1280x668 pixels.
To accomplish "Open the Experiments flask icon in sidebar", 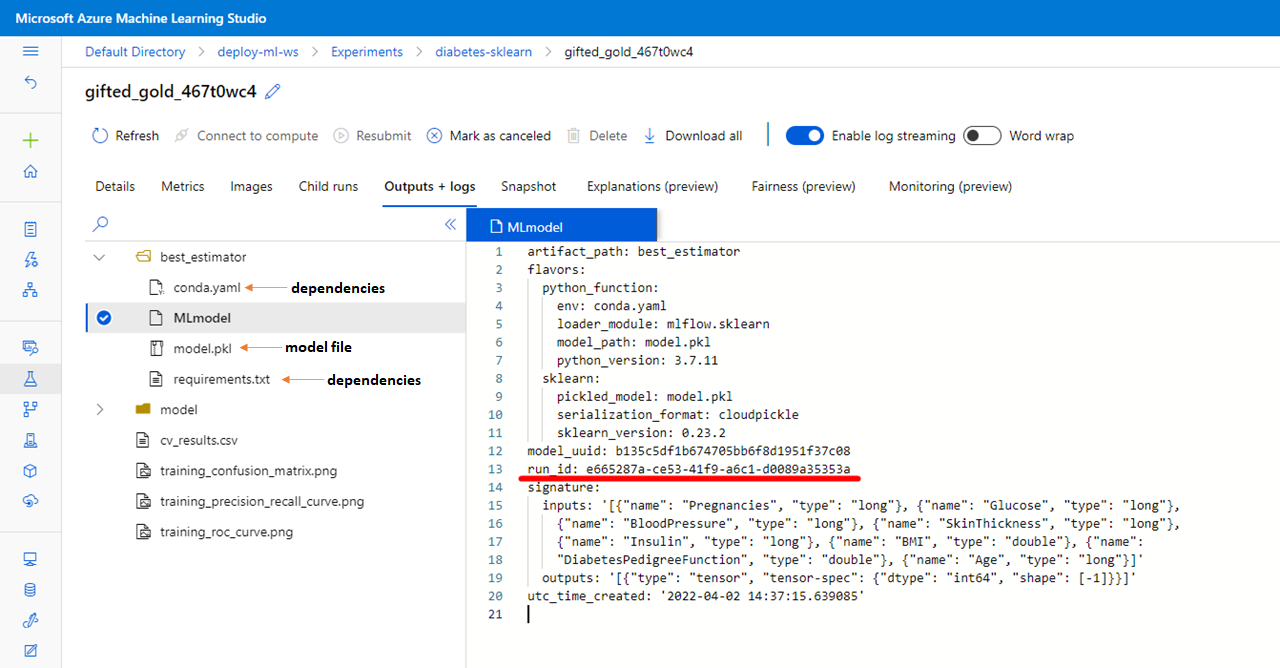I will click(x=30, y=378).
